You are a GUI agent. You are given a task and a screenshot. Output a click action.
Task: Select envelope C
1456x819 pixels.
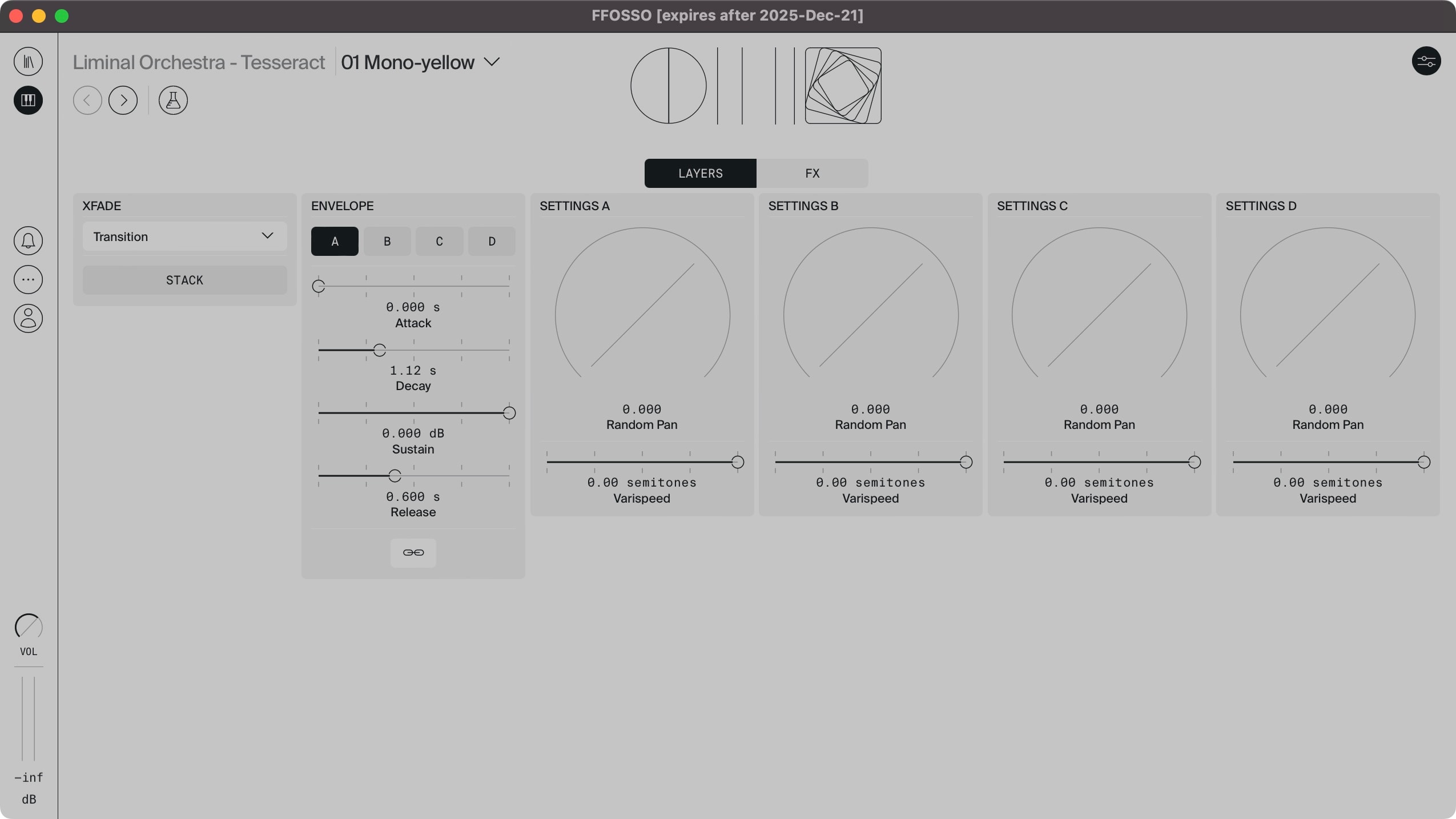click(439, 241)
